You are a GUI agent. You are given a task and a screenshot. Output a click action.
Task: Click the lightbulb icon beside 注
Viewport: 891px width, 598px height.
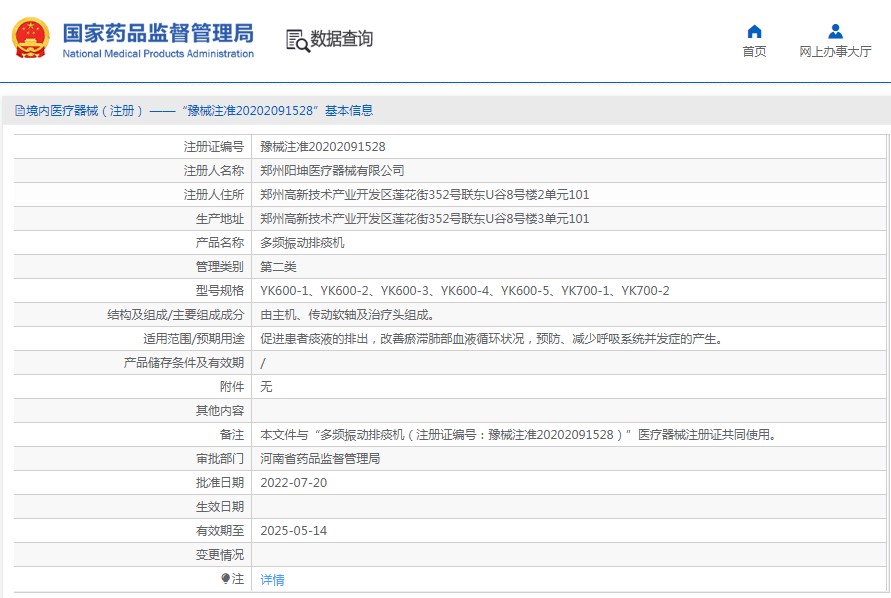tap(226, 579)
